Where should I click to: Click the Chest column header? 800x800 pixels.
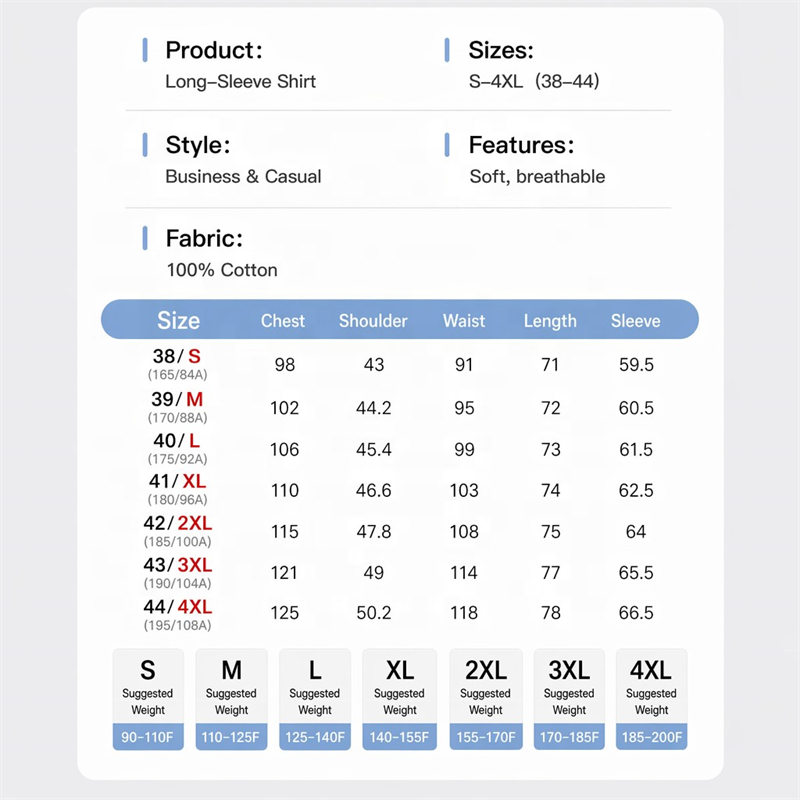283,321
